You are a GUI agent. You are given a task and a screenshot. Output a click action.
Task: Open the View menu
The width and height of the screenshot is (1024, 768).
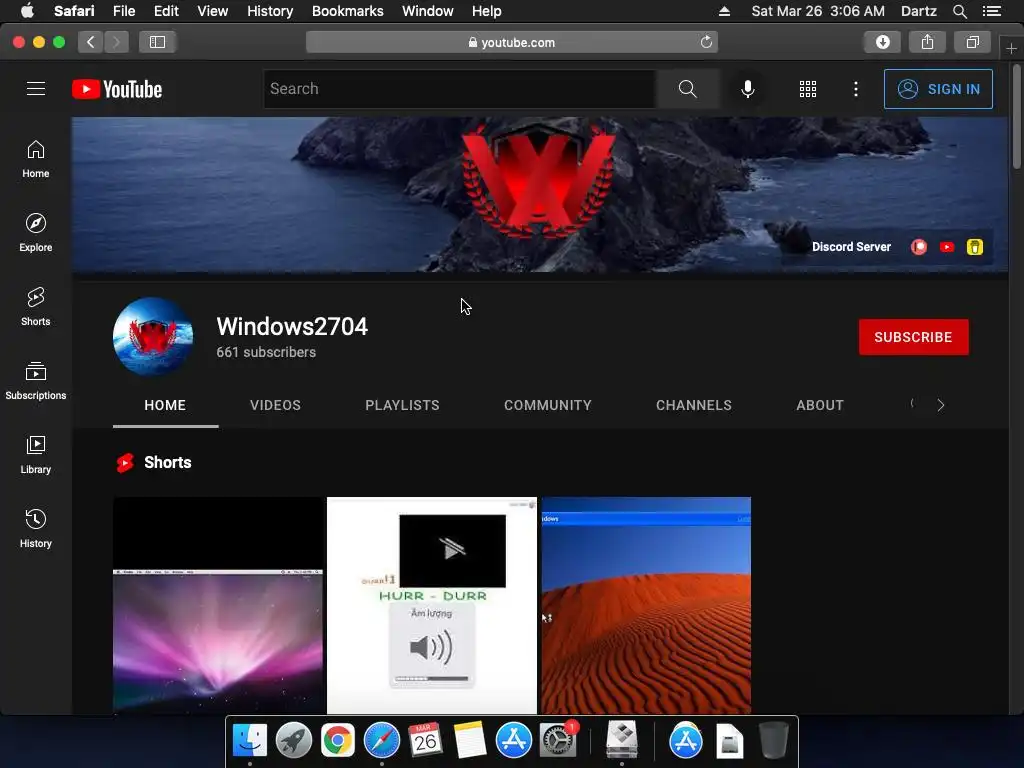[x=212, y=11]
